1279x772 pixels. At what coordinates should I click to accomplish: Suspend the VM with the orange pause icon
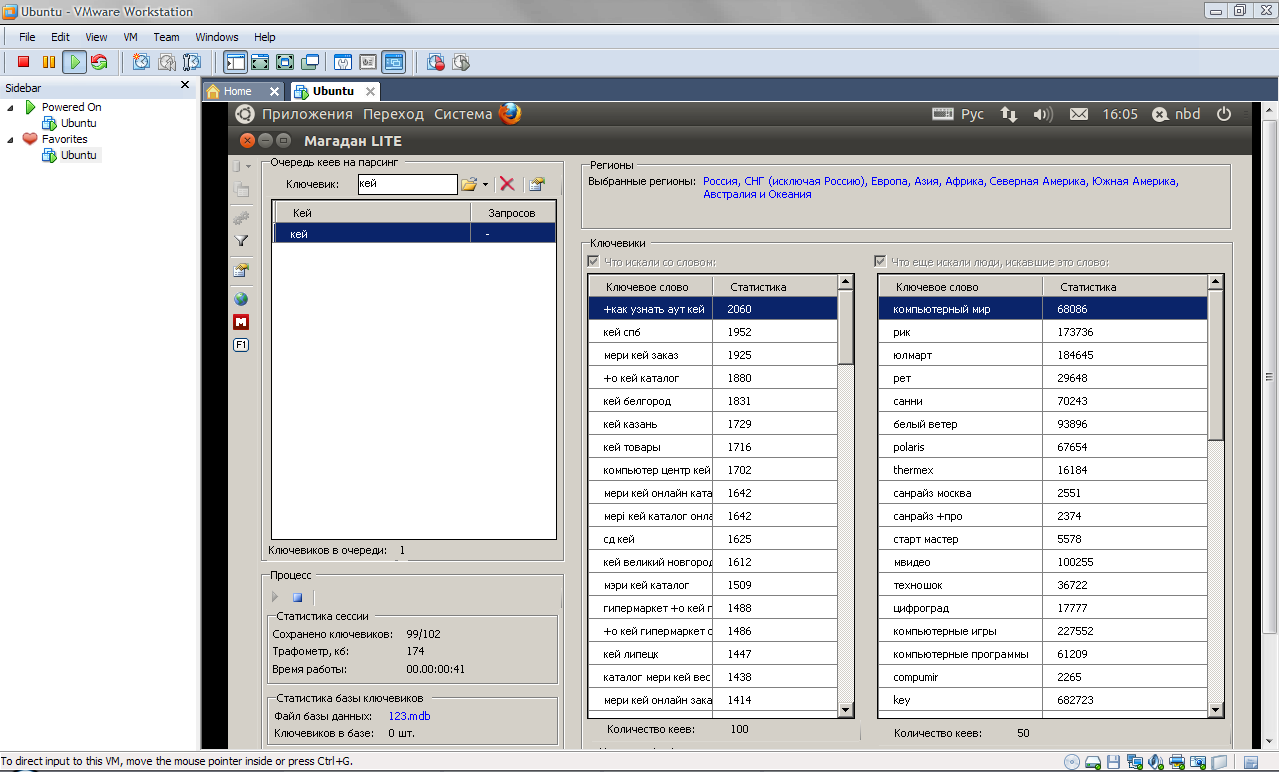tap(48, 62)
